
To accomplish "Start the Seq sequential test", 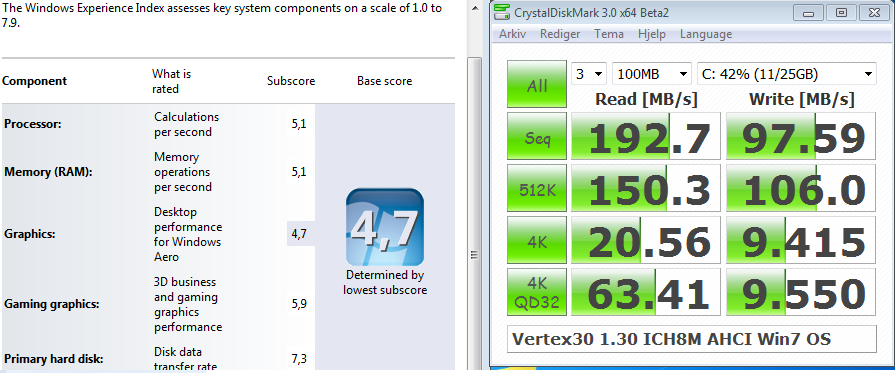I will click(x=537, y=136).
